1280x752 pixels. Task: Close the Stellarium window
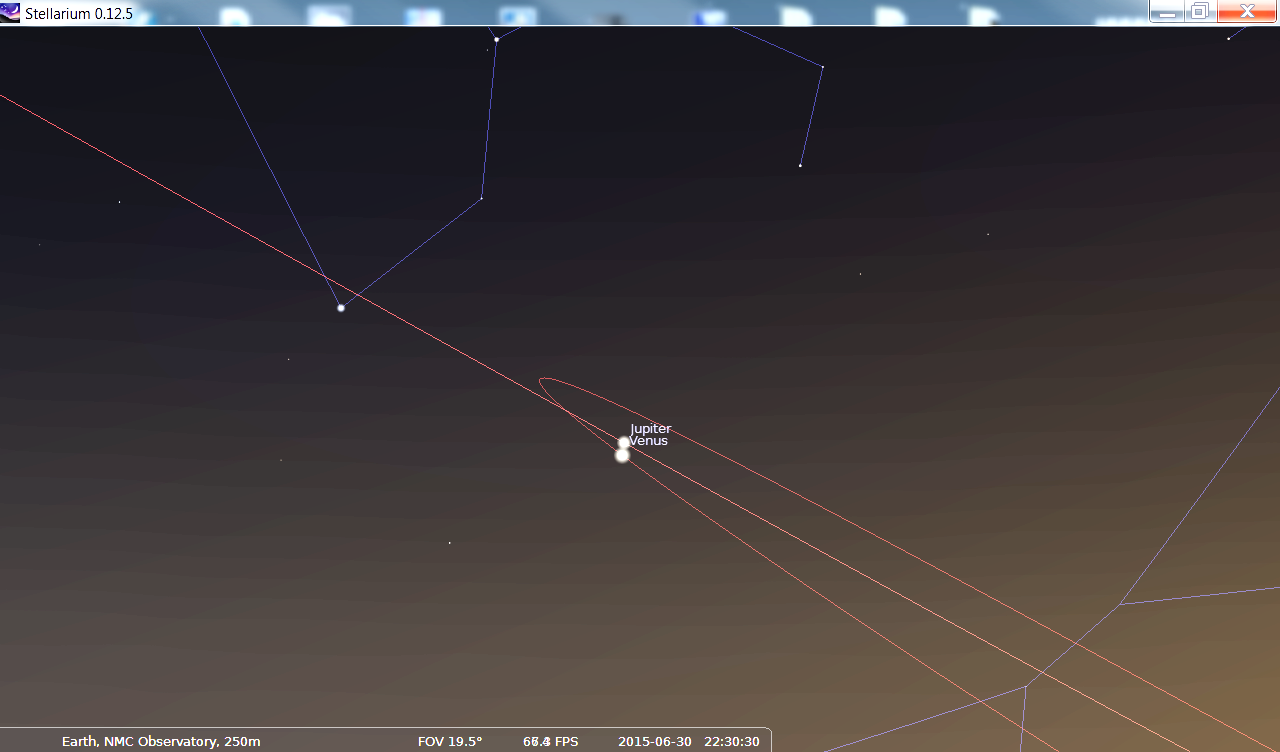tap(1247, 12)
